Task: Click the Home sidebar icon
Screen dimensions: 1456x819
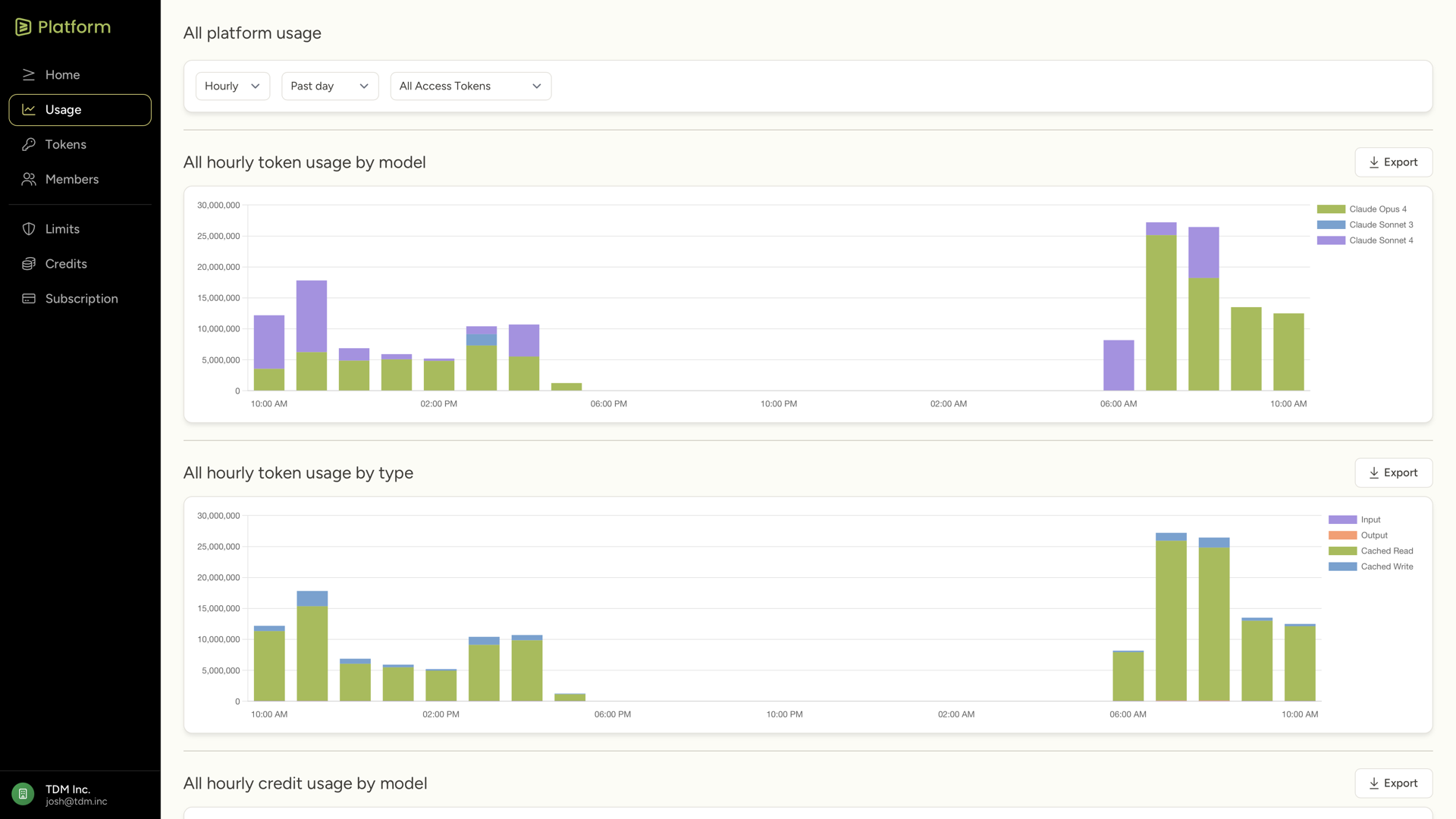Action: pyautogui.click(x=29, y=74)
